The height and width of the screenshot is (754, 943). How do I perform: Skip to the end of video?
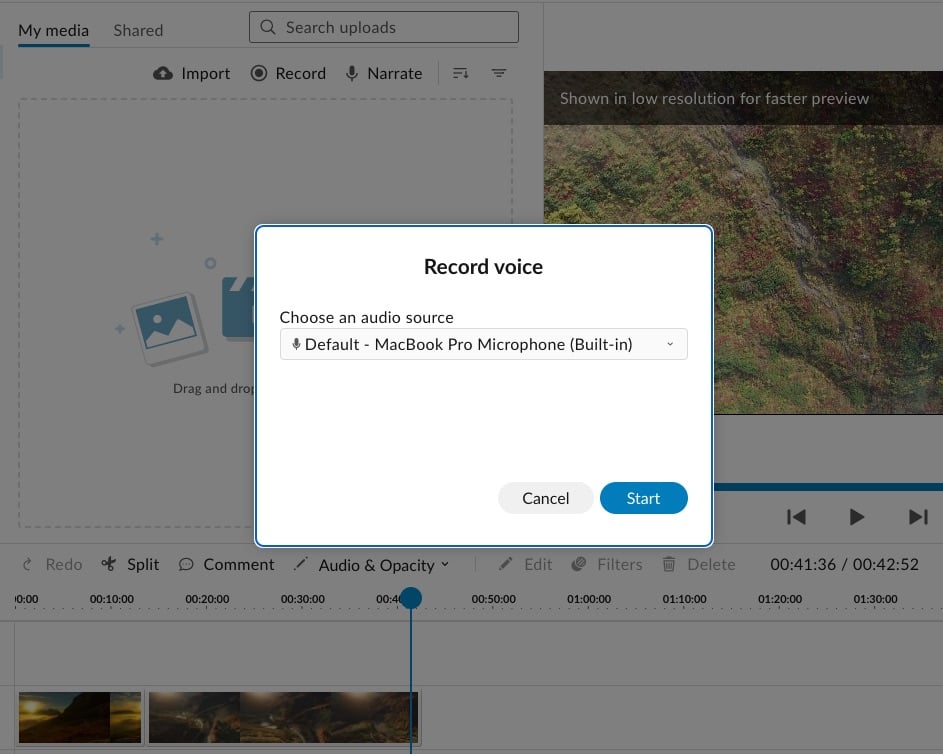pos(918,517)
